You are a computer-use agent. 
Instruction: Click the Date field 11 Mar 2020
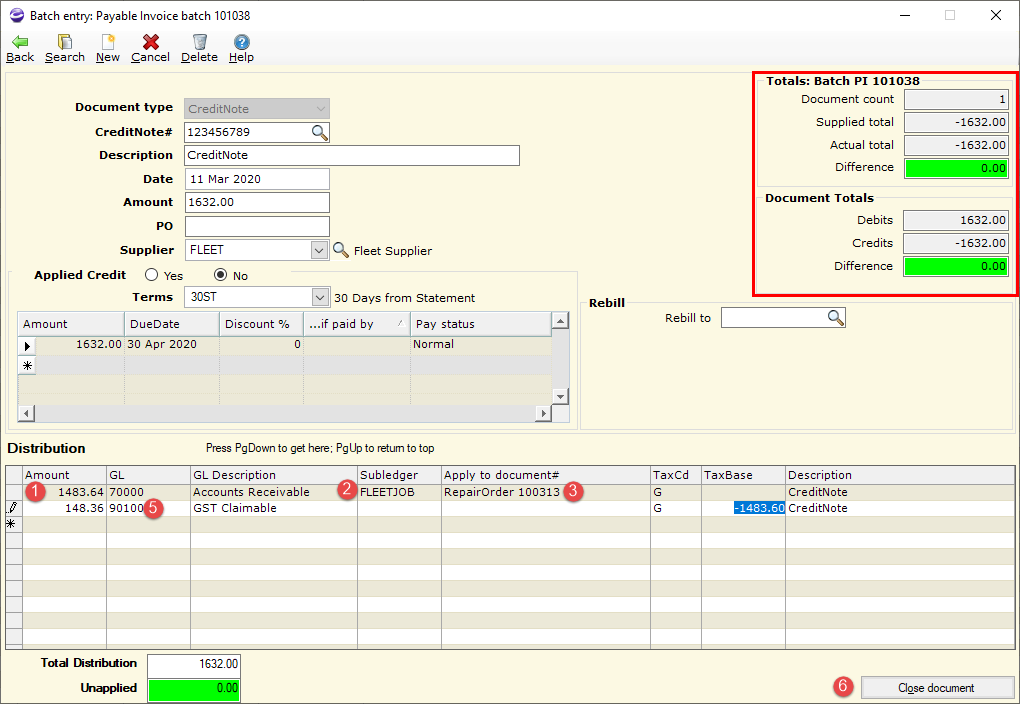[x=257, y=179]
